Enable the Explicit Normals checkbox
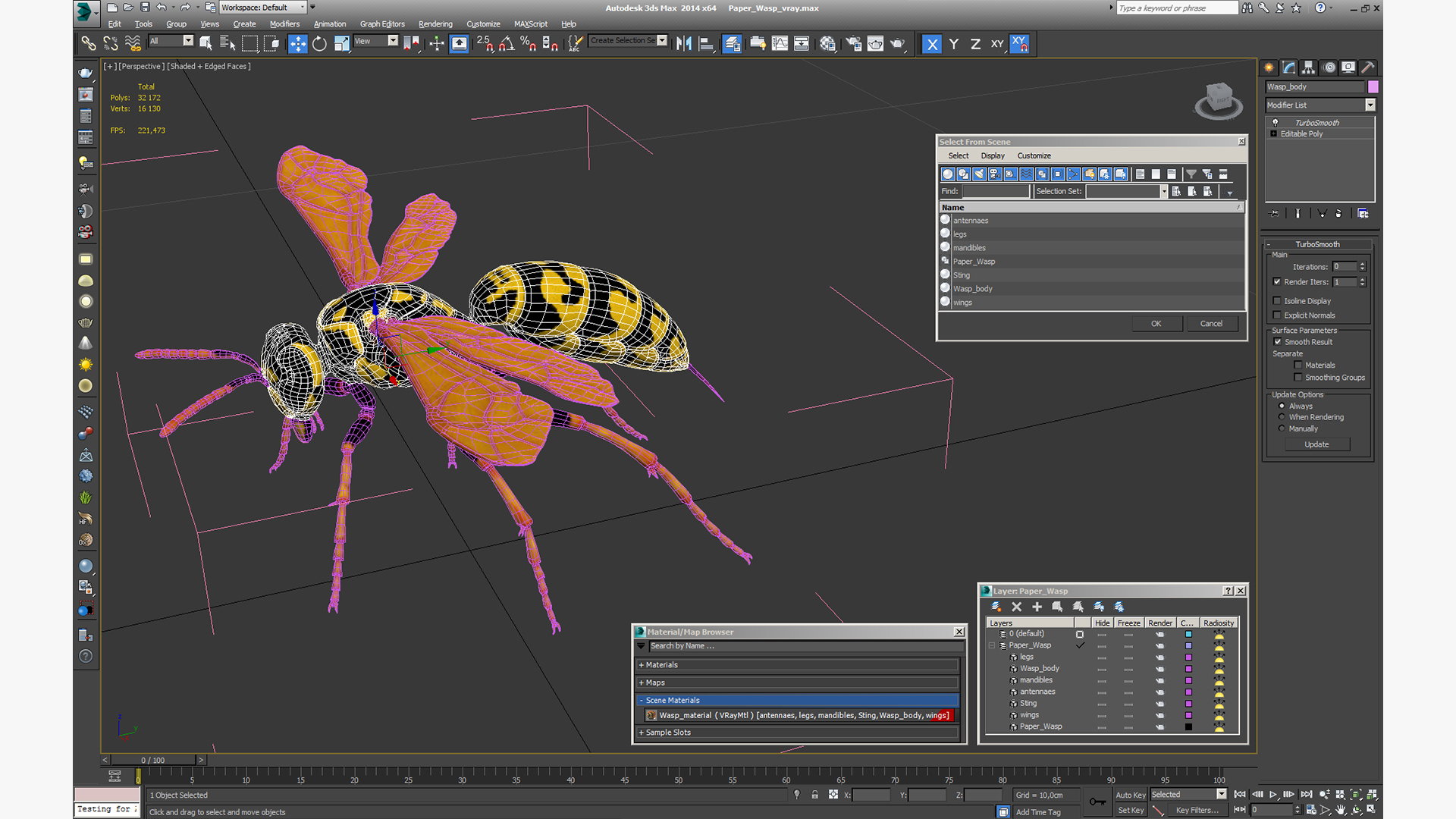Screen dimensions: 1456x819 click(x=1277, y=315)
